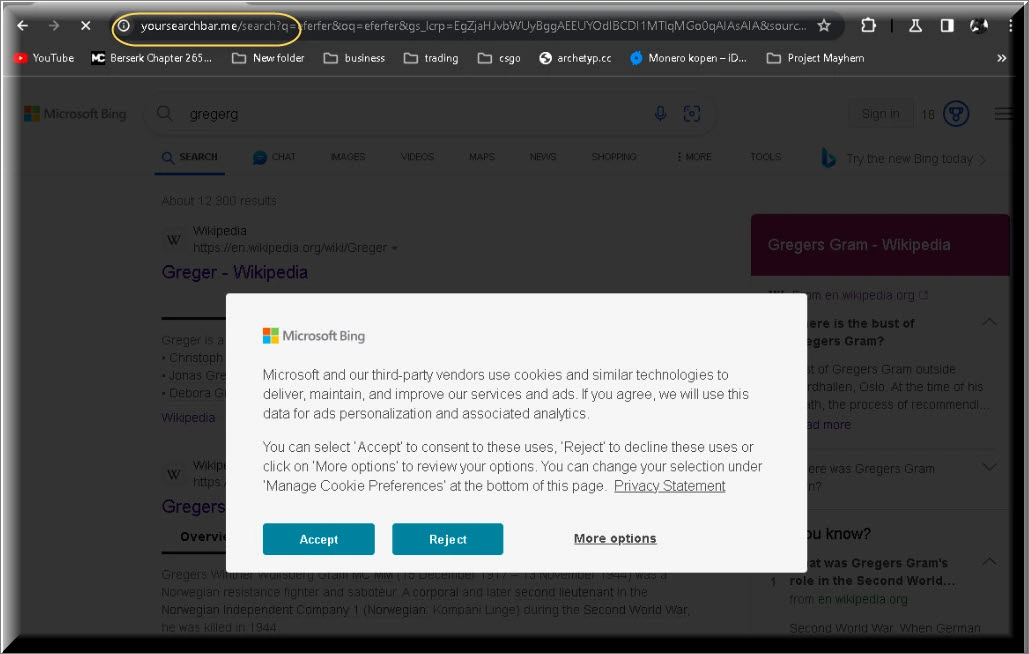Select the SEARCH tab
1029x654 pixels.
coord(190,157)
